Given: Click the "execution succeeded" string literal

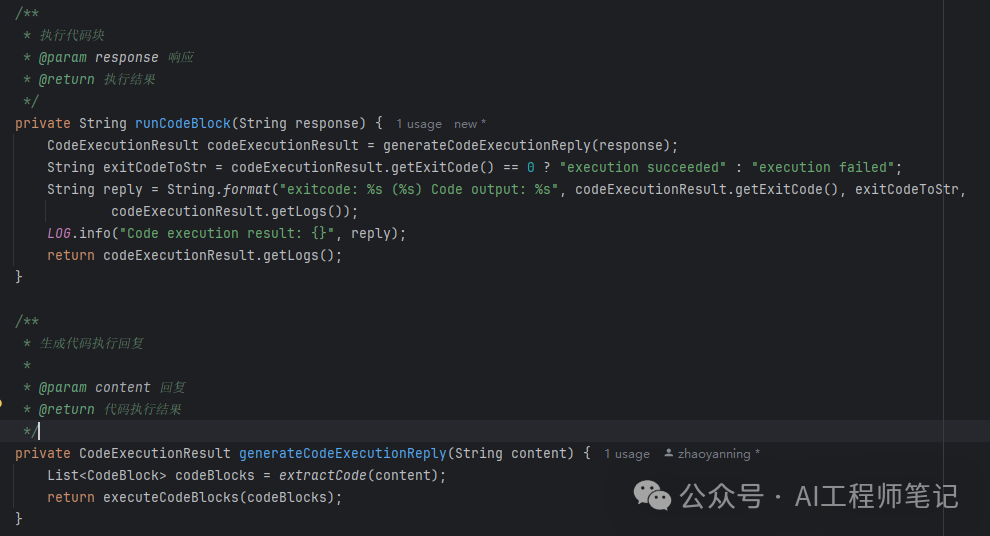Looking at the screenshot, I should point(646,167).
